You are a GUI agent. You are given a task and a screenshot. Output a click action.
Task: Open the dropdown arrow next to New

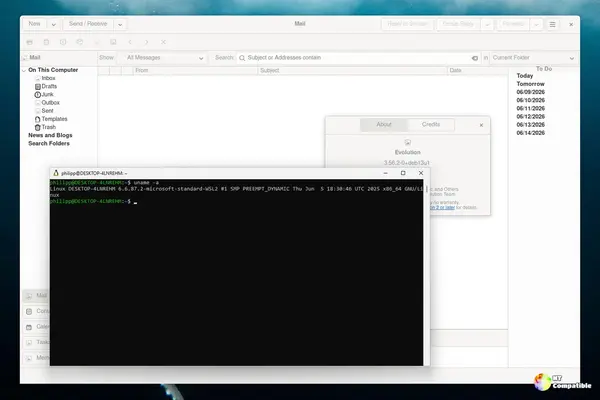tap(54, 24)
